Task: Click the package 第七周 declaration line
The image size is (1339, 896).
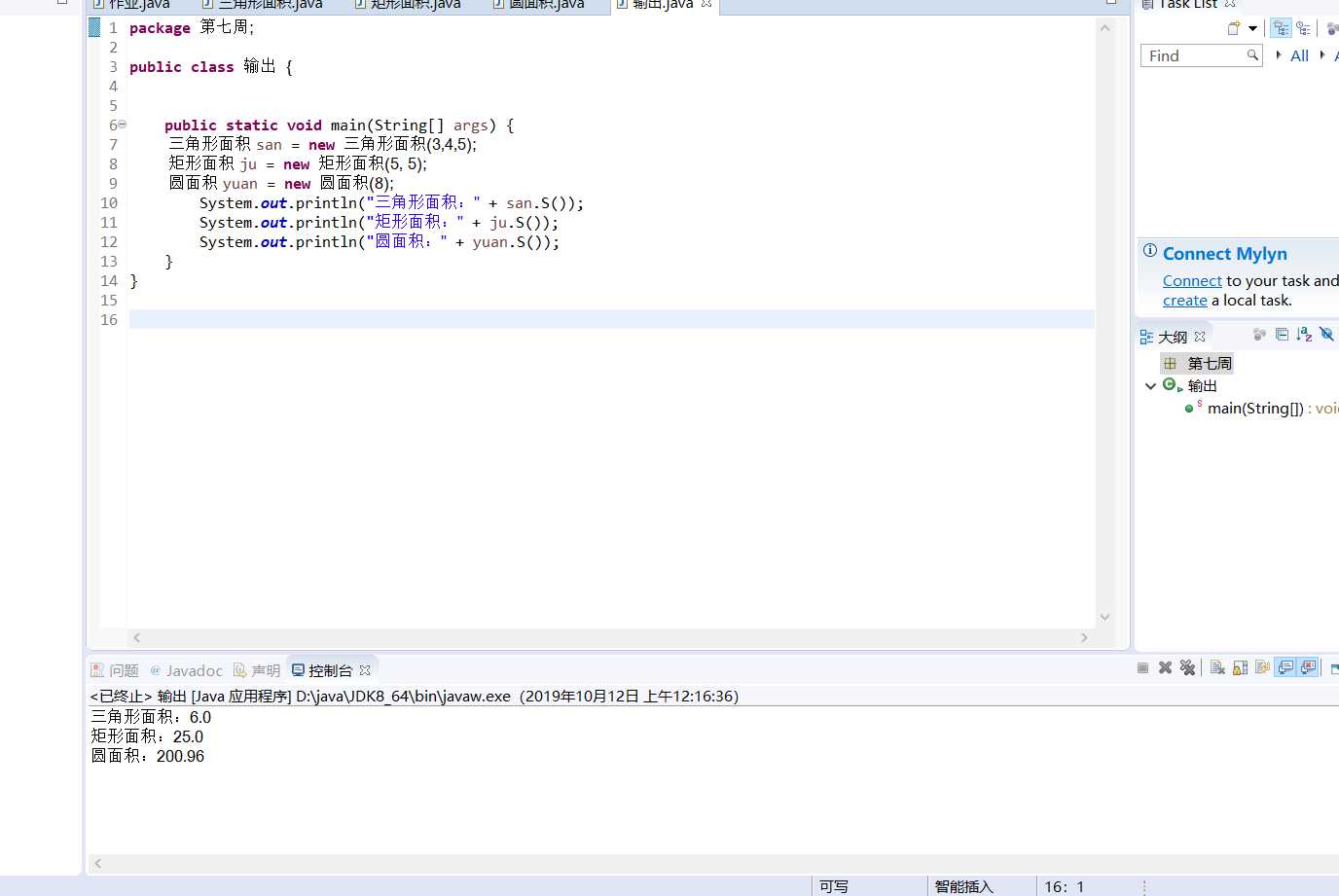Action: coord(192,27)
